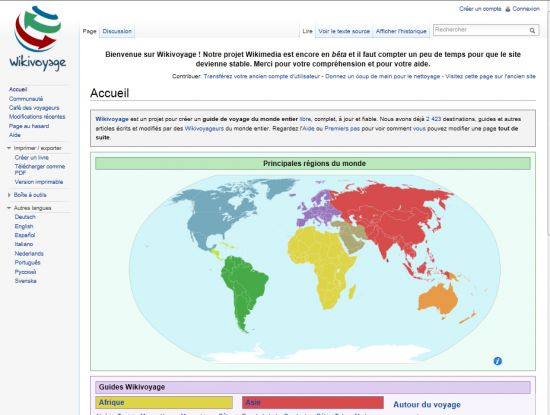Switch to the Svenska language version
The height and width of the screenshot is (415, 550).
(x=25, y=281)
